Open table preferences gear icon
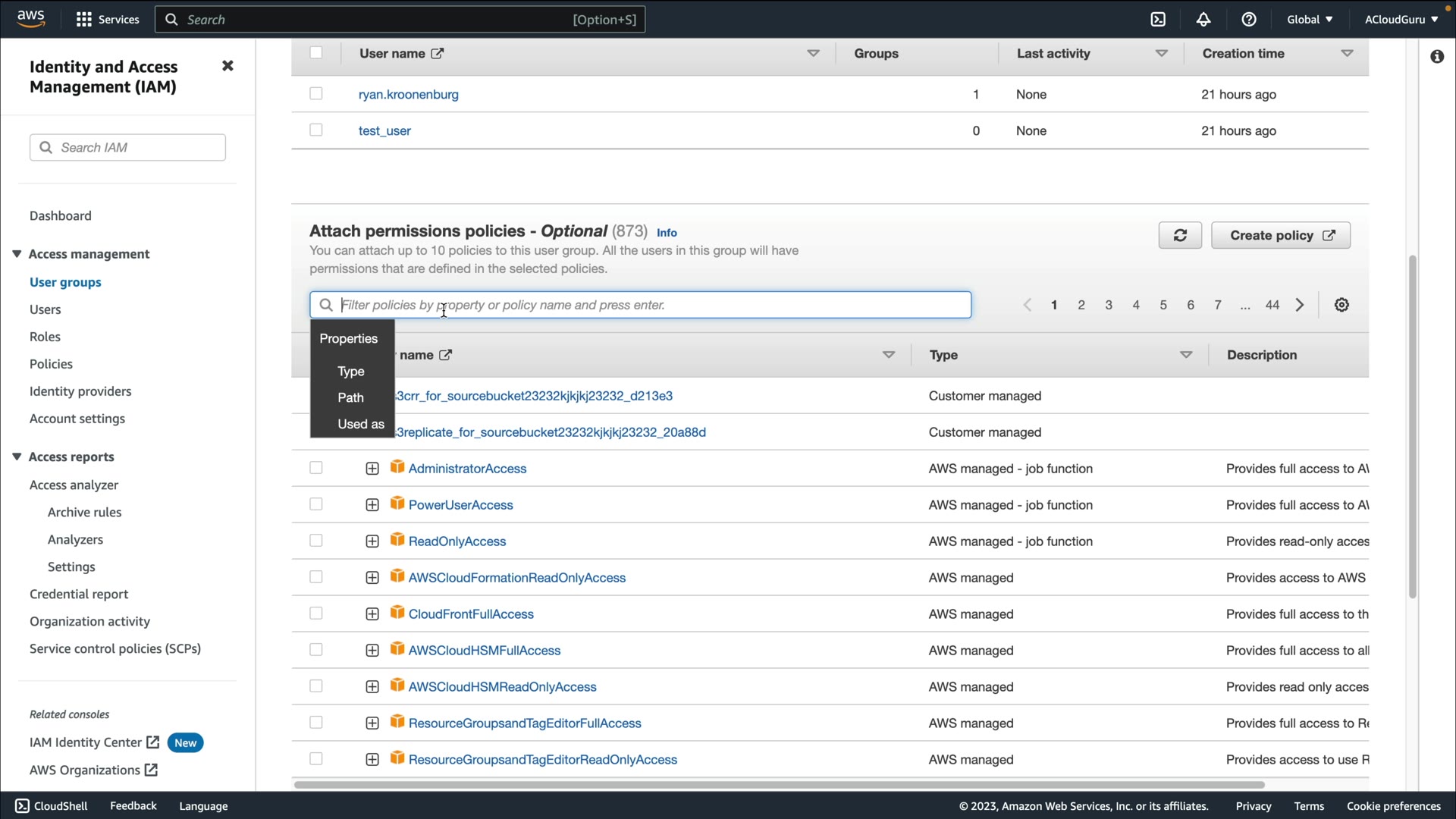Image resolution: width=1456 pixels, height=819 pixels. [1341, 305]
